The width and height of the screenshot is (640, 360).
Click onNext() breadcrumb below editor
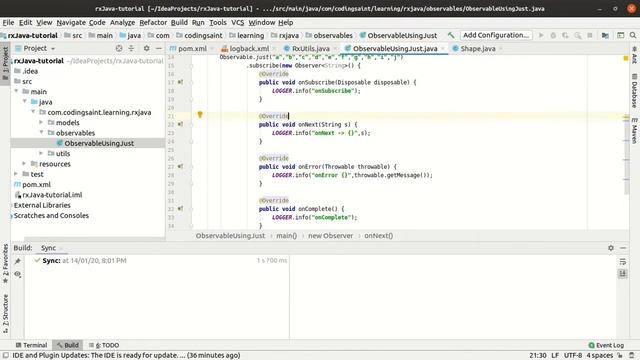[x=378, y=236]
